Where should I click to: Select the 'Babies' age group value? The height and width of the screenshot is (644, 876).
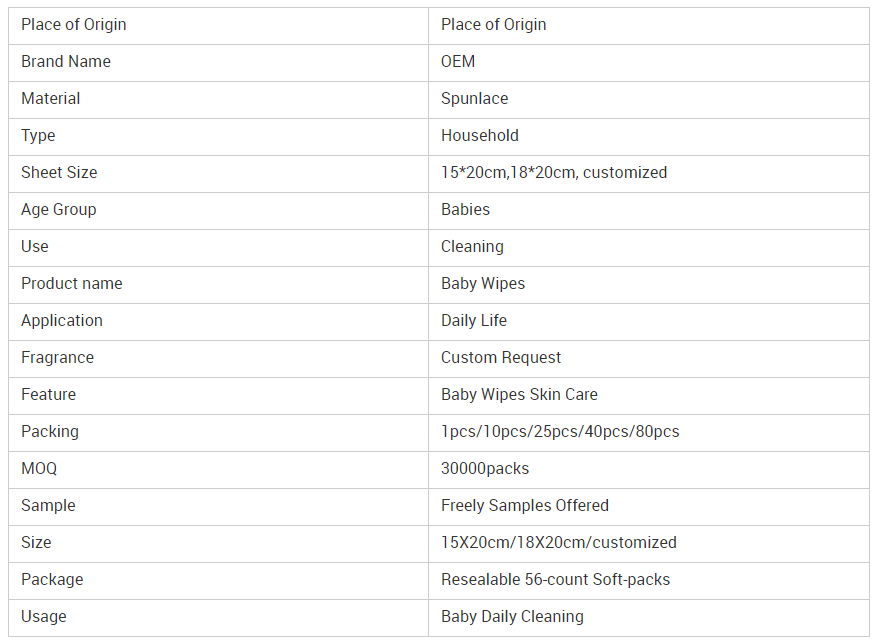tap(465, 210)
